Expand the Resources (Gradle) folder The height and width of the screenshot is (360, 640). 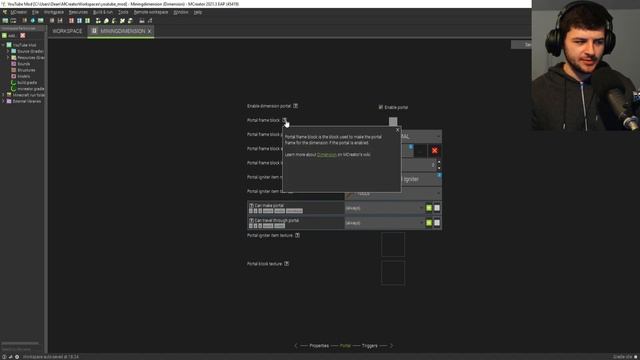pyautogui.click(x=8, y=58)
